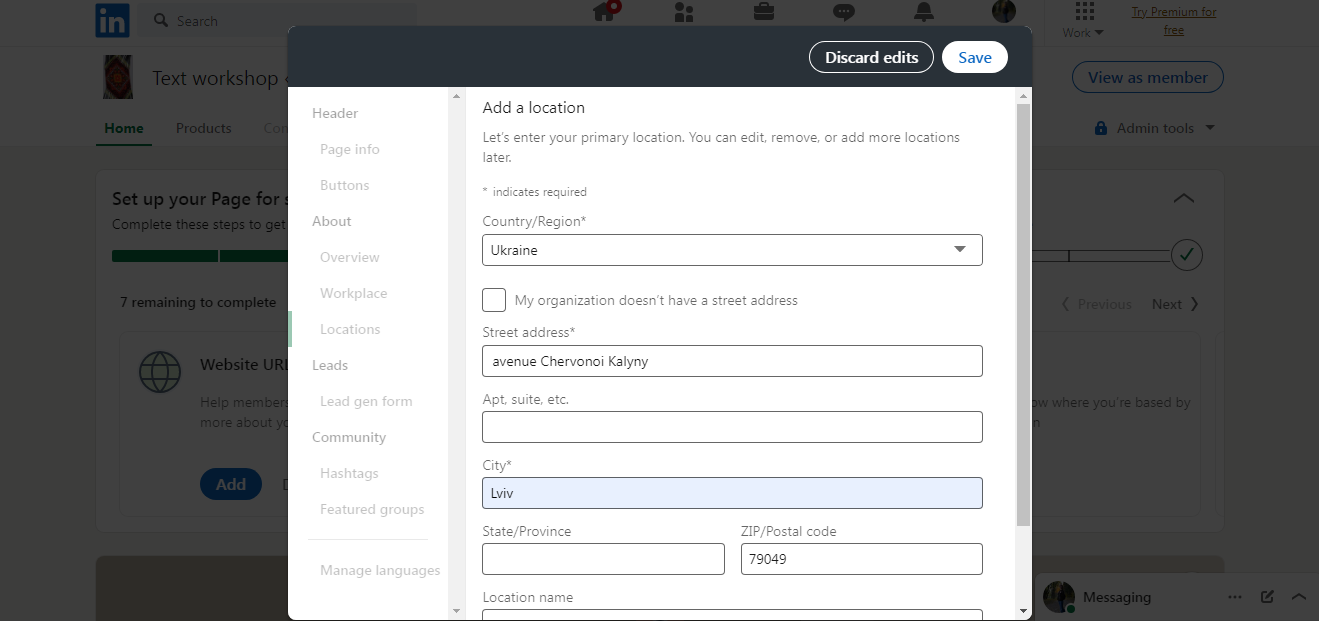
Task: Open Buttons in the sidebar
Action: 345,185
